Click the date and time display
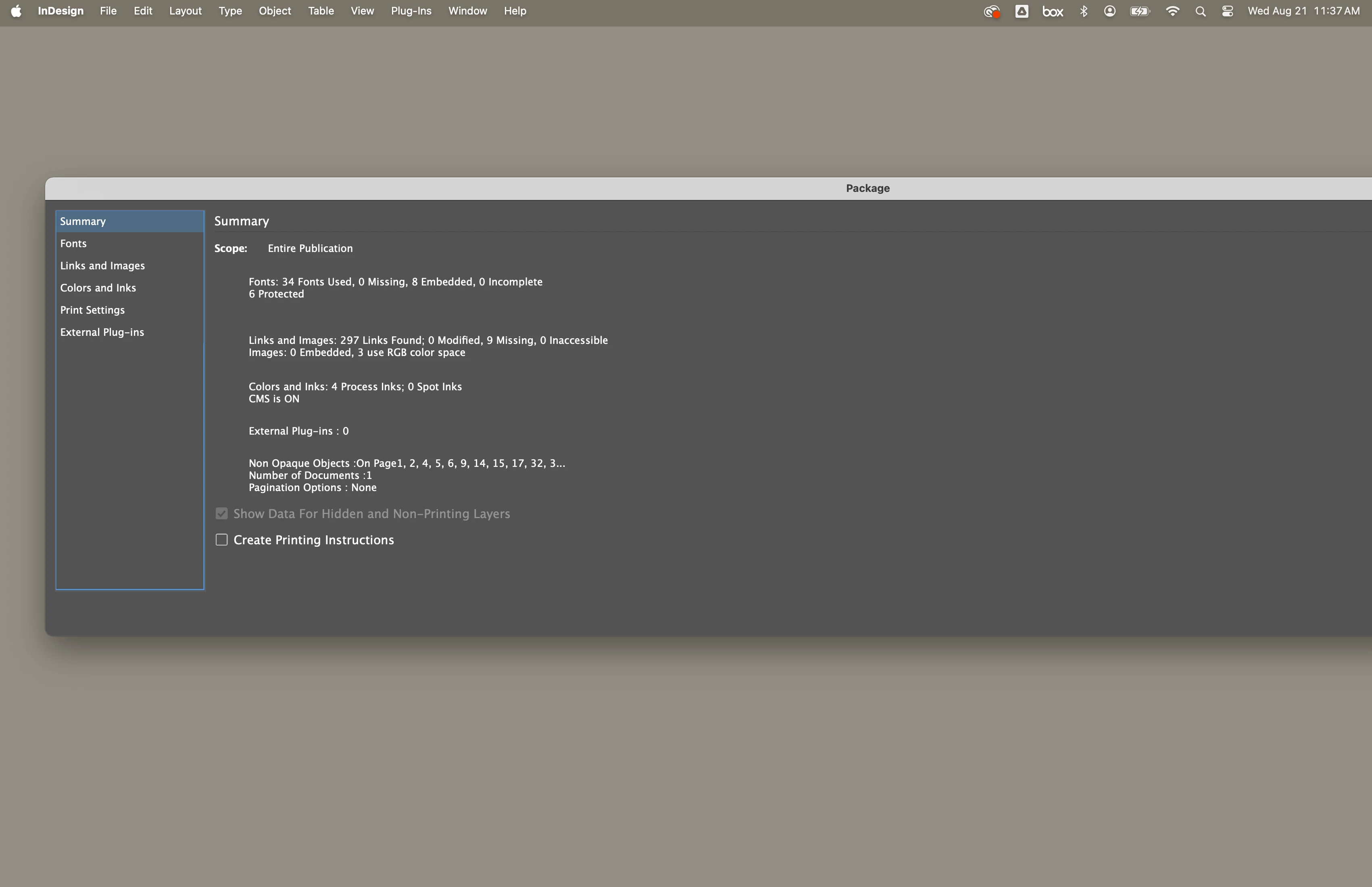This screenshot has width=1372, height=887. (1303, 11)
